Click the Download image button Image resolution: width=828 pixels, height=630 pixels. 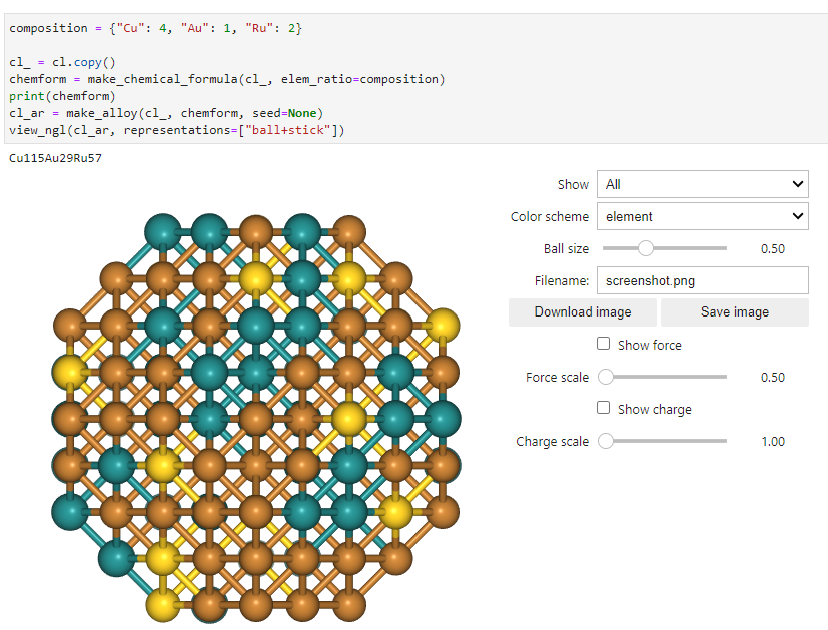[583, 312]
